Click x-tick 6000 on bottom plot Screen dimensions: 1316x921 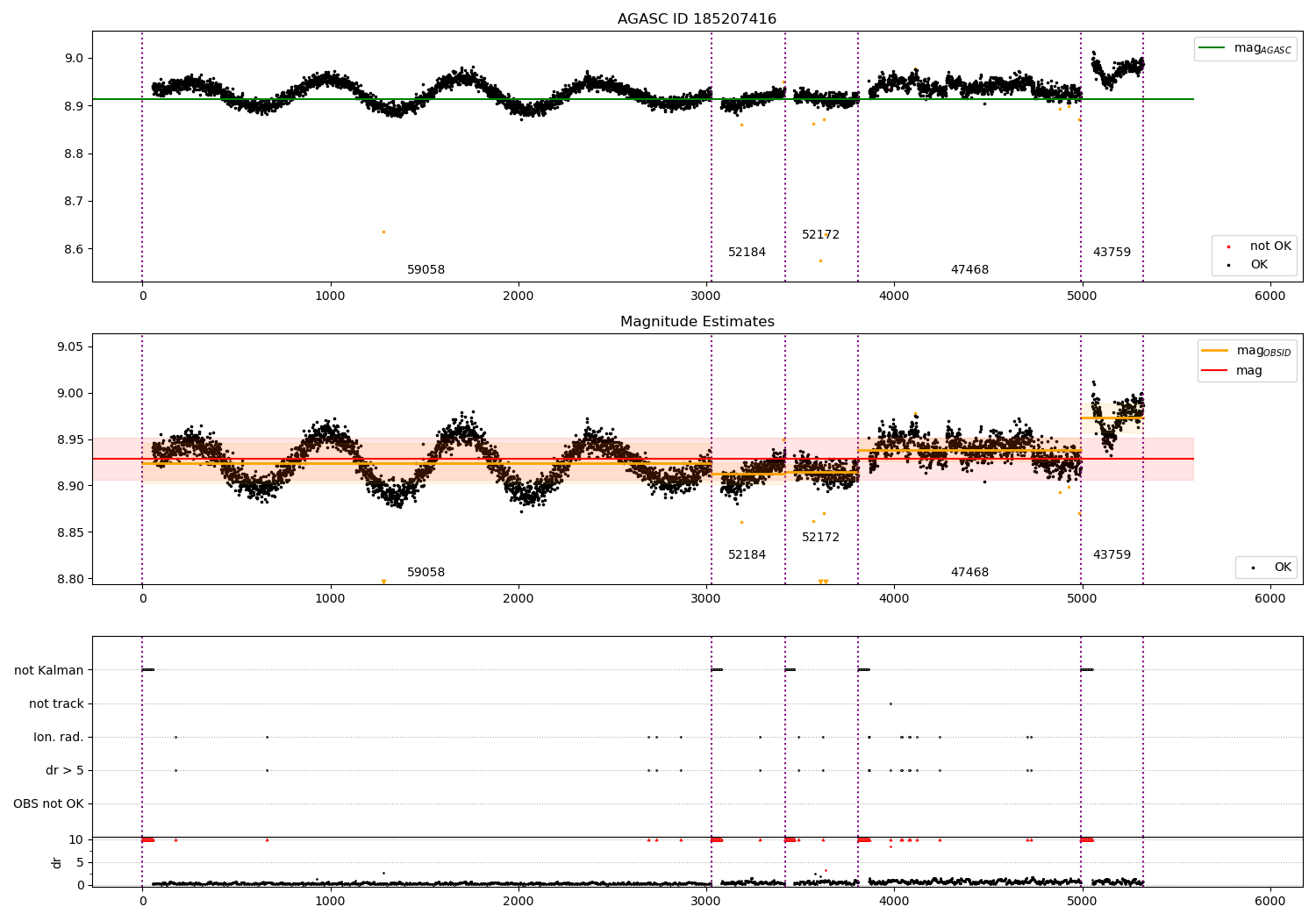click(x=1270, y=901)
